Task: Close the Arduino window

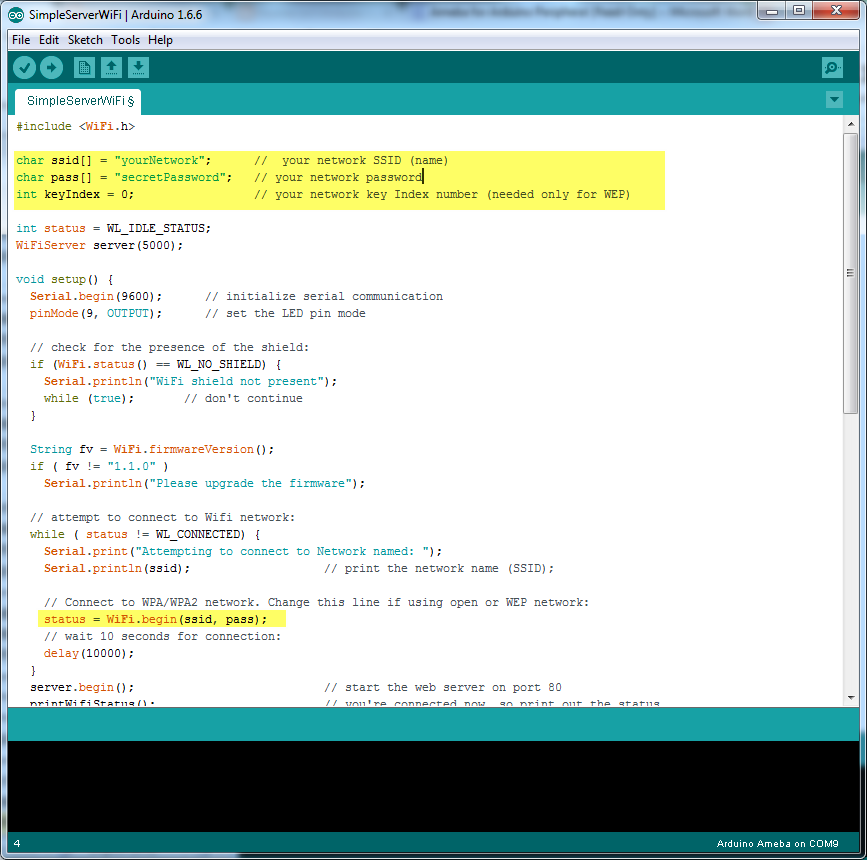Action: pyautogui.click(x=836, y=11)
